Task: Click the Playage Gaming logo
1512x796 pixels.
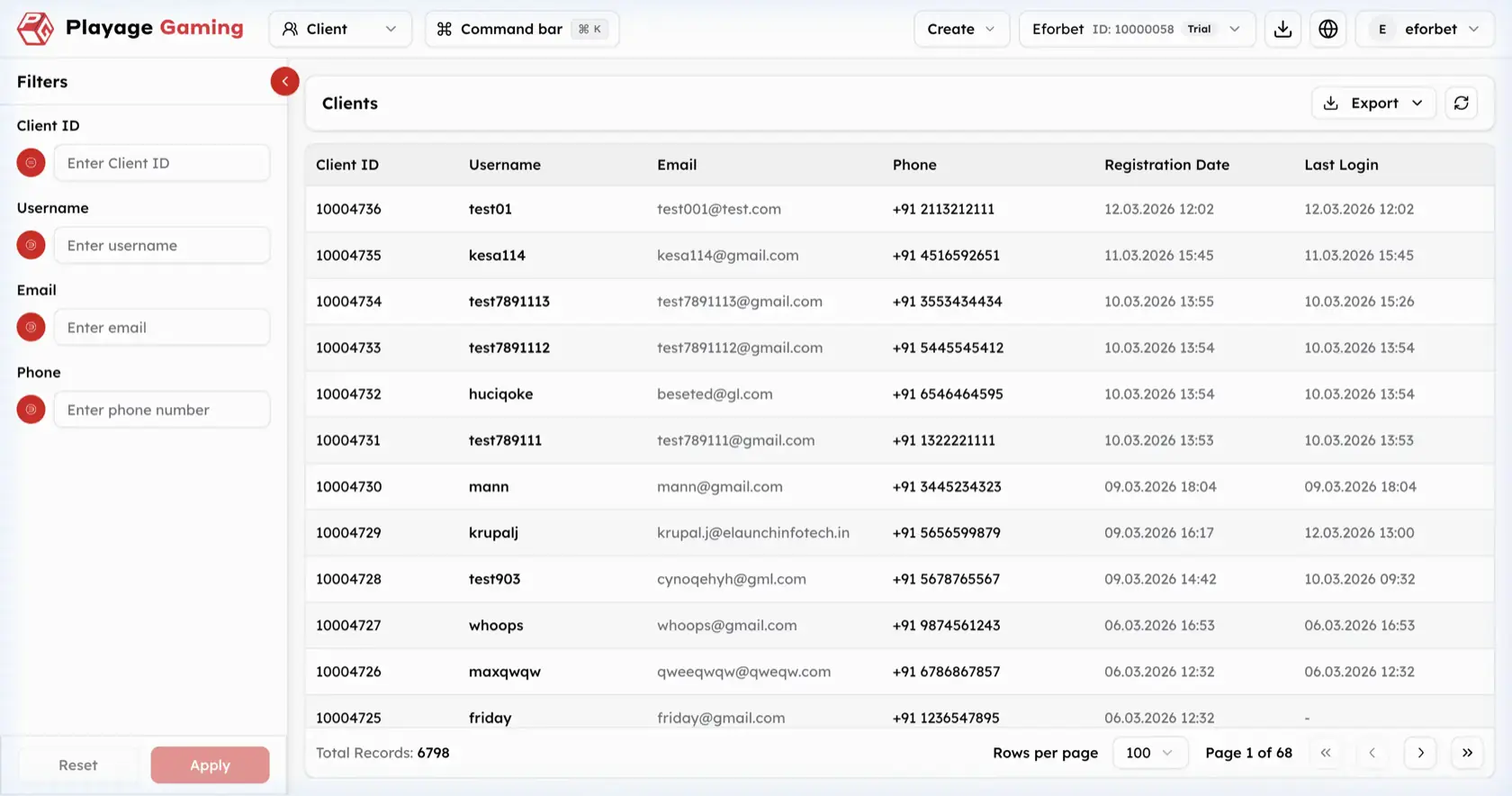Action: point(130,28)
